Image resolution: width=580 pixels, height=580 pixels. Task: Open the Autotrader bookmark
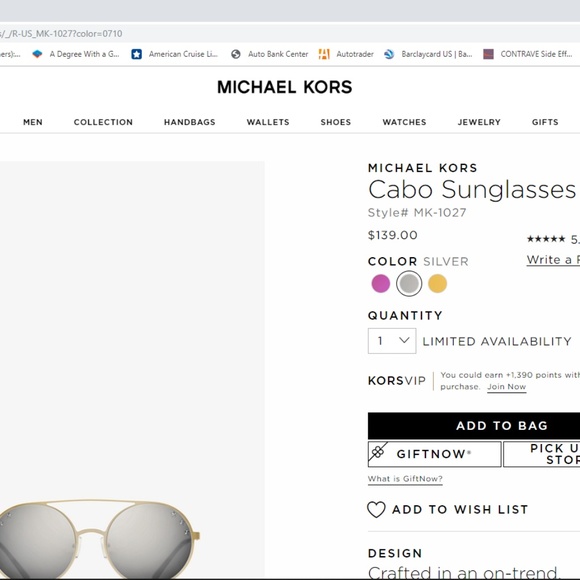click(346, 54)
